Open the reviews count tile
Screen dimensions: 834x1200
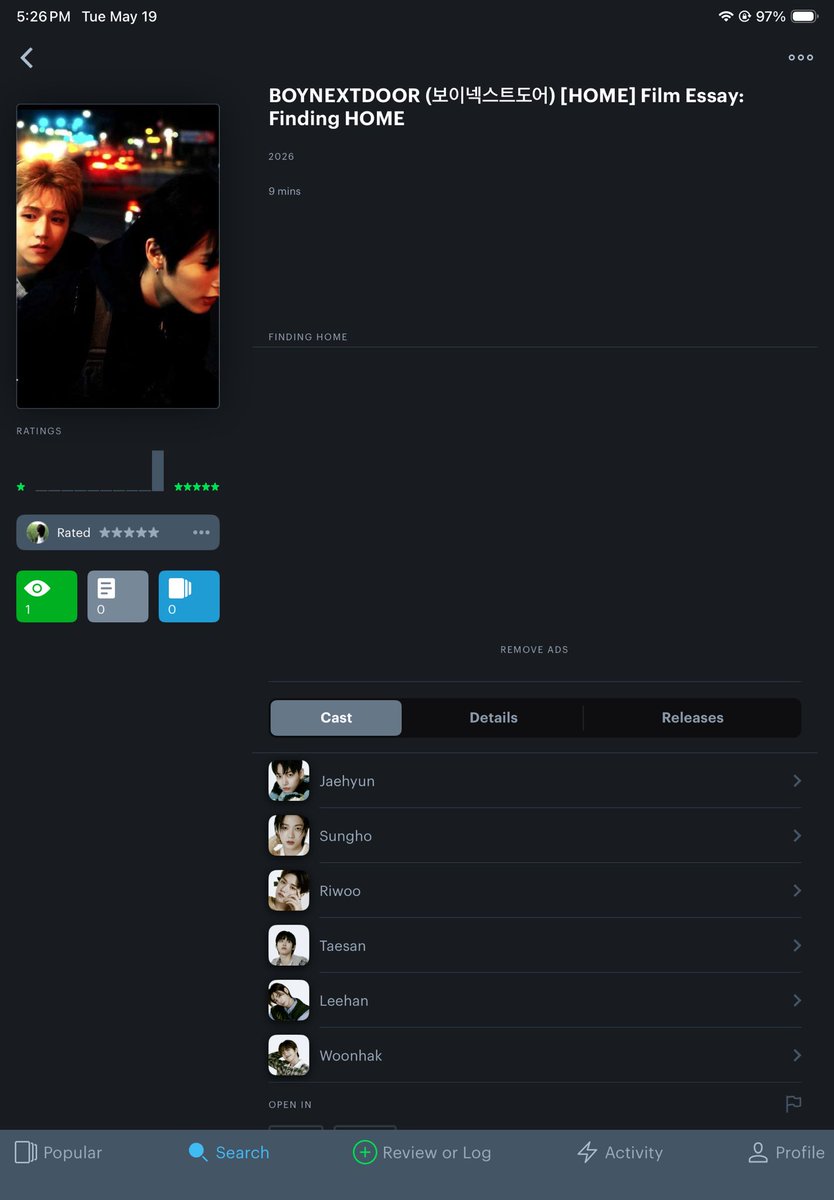[118, 596]
